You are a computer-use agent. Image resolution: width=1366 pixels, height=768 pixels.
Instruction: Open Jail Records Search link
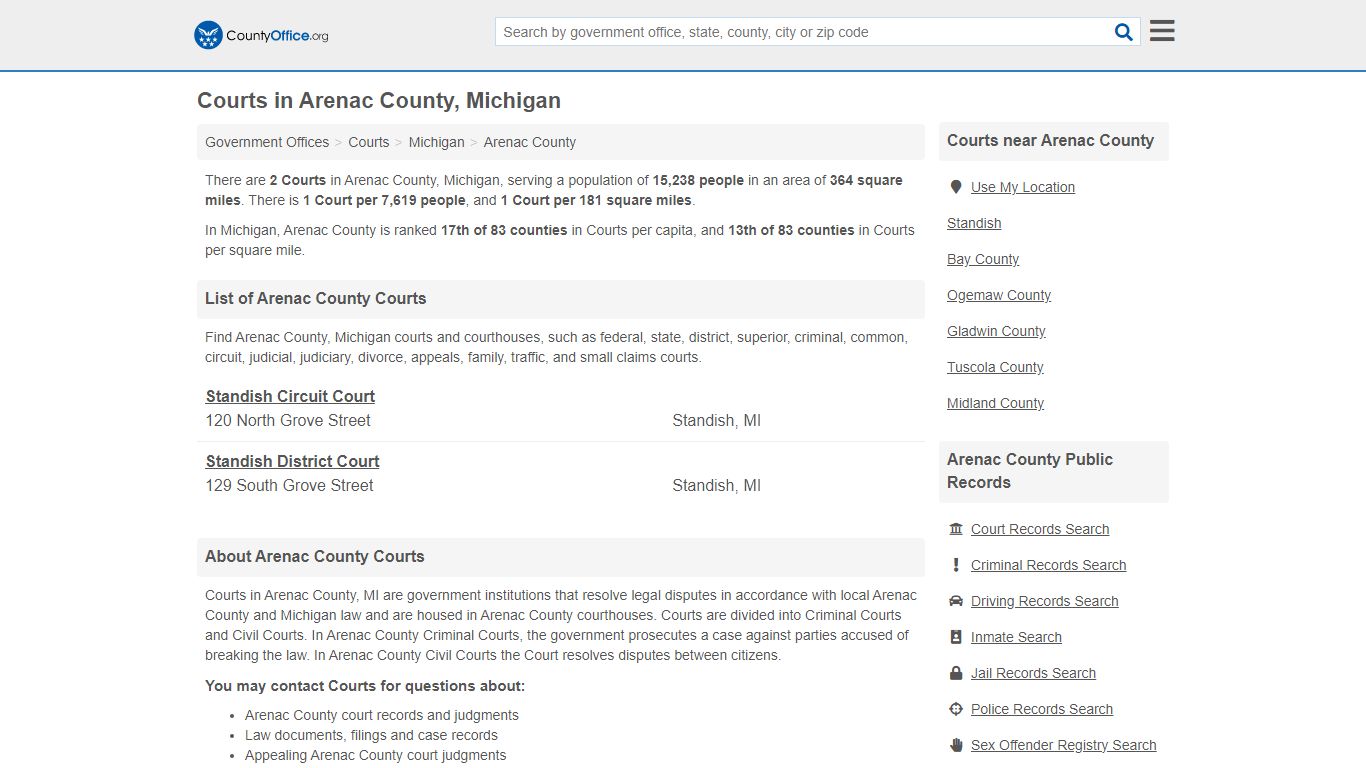(1033, 673)
